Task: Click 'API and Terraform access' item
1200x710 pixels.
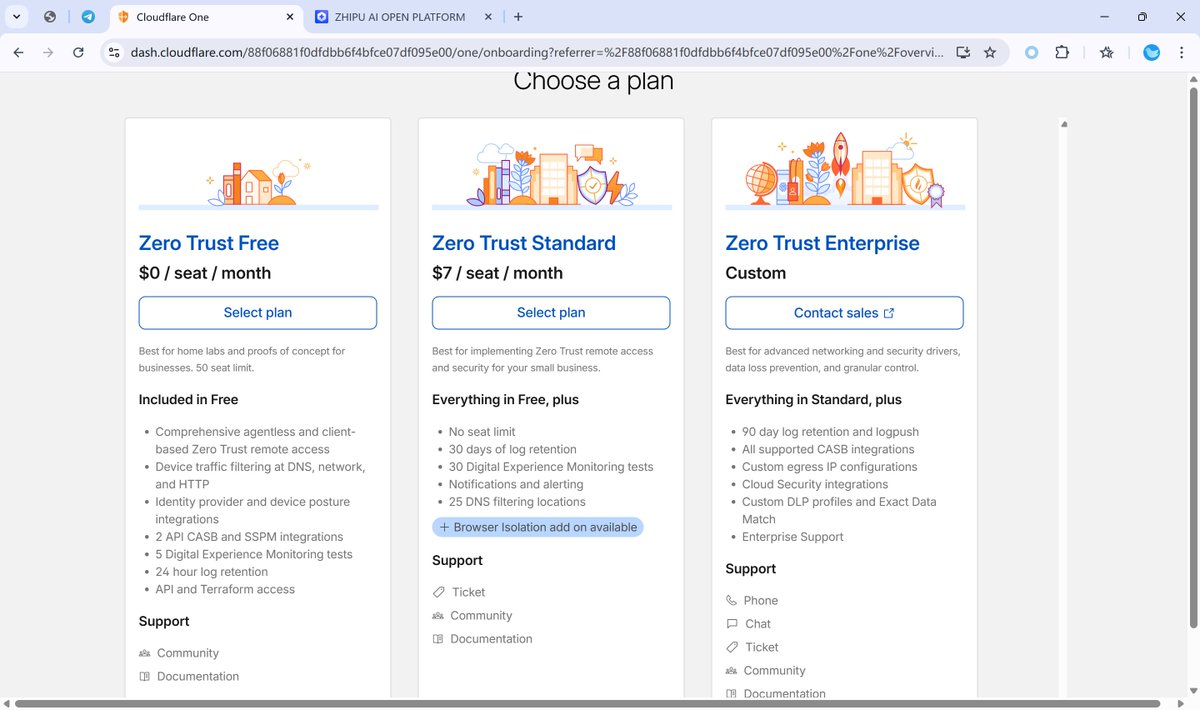Action: (225, 590)
